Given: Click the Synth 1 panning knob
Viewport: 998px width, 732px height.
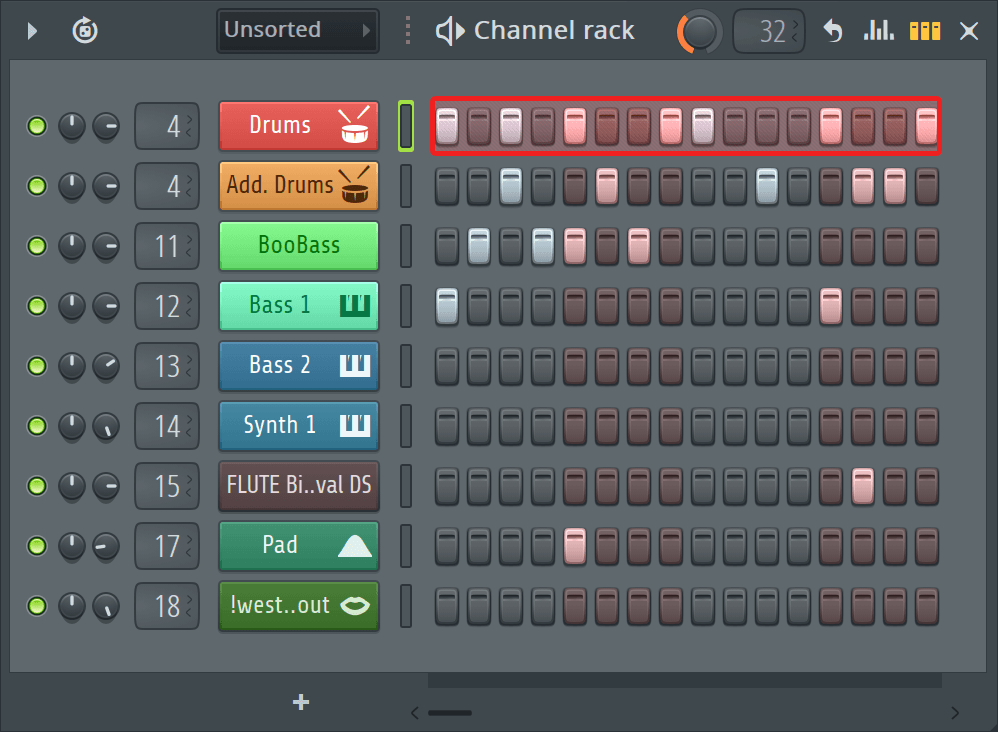Looking at the screenshot, I should tap(72, 426).
